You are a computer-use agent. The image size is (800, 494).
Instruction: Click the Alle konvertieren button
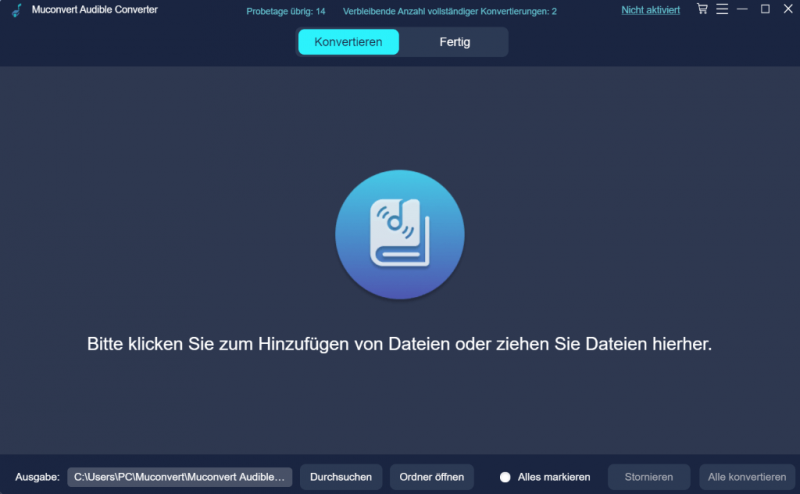click(747, 477)
